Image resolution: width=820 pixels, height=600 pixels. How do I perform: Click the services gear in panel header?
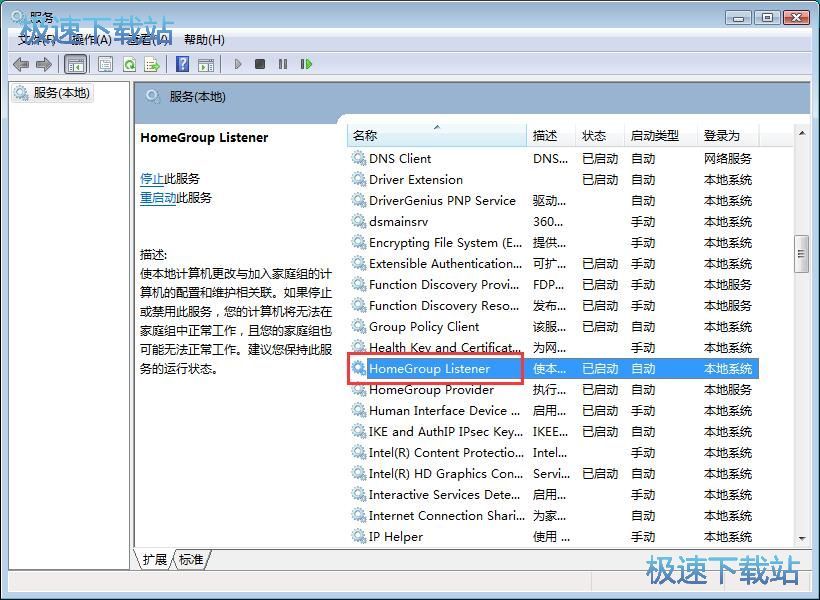coord(153,97)
